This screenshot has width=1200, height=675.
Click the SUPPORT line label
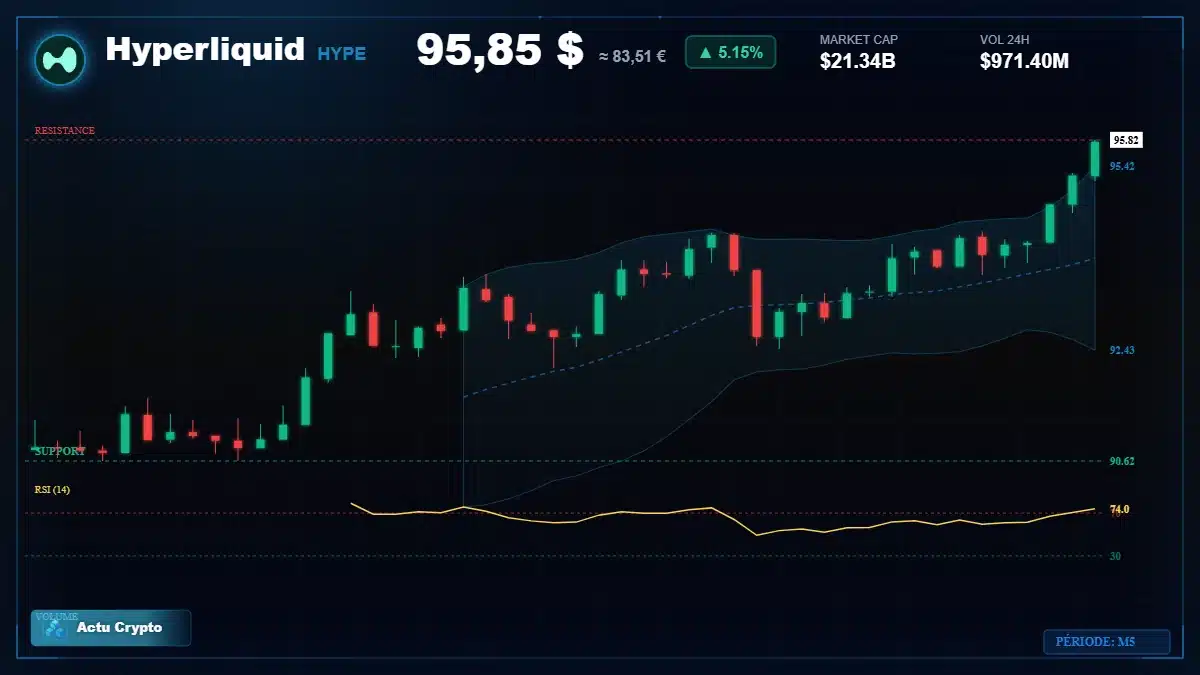click(60, 451)
